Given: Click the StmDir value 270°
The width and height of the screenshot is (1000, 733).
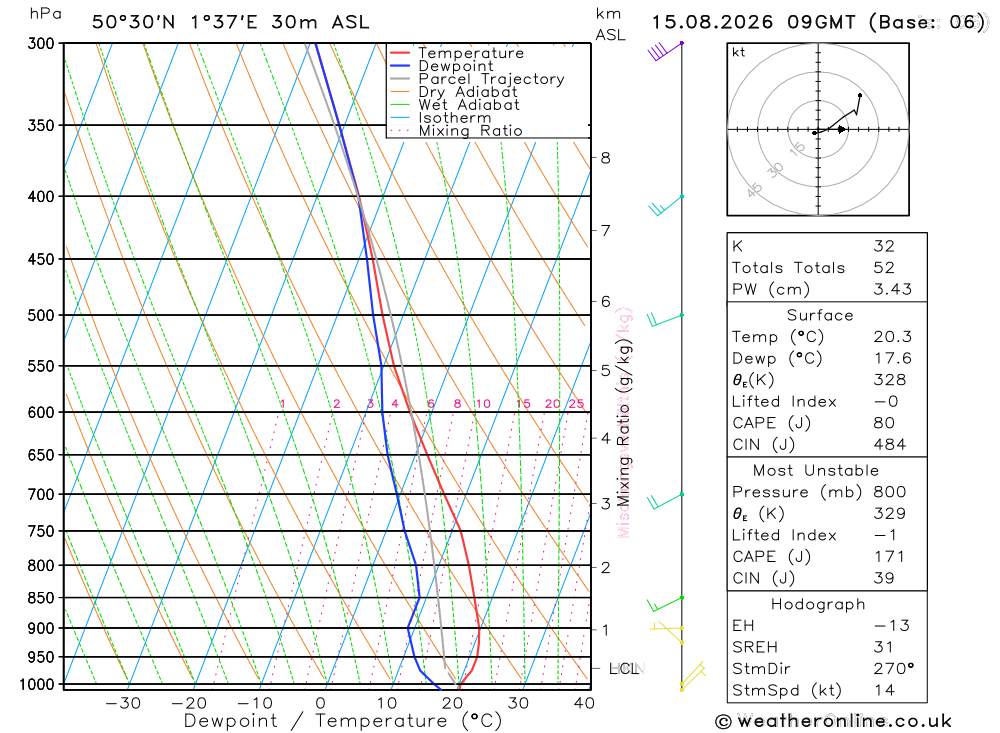Looking at the screenshot, I should (893, 669).
